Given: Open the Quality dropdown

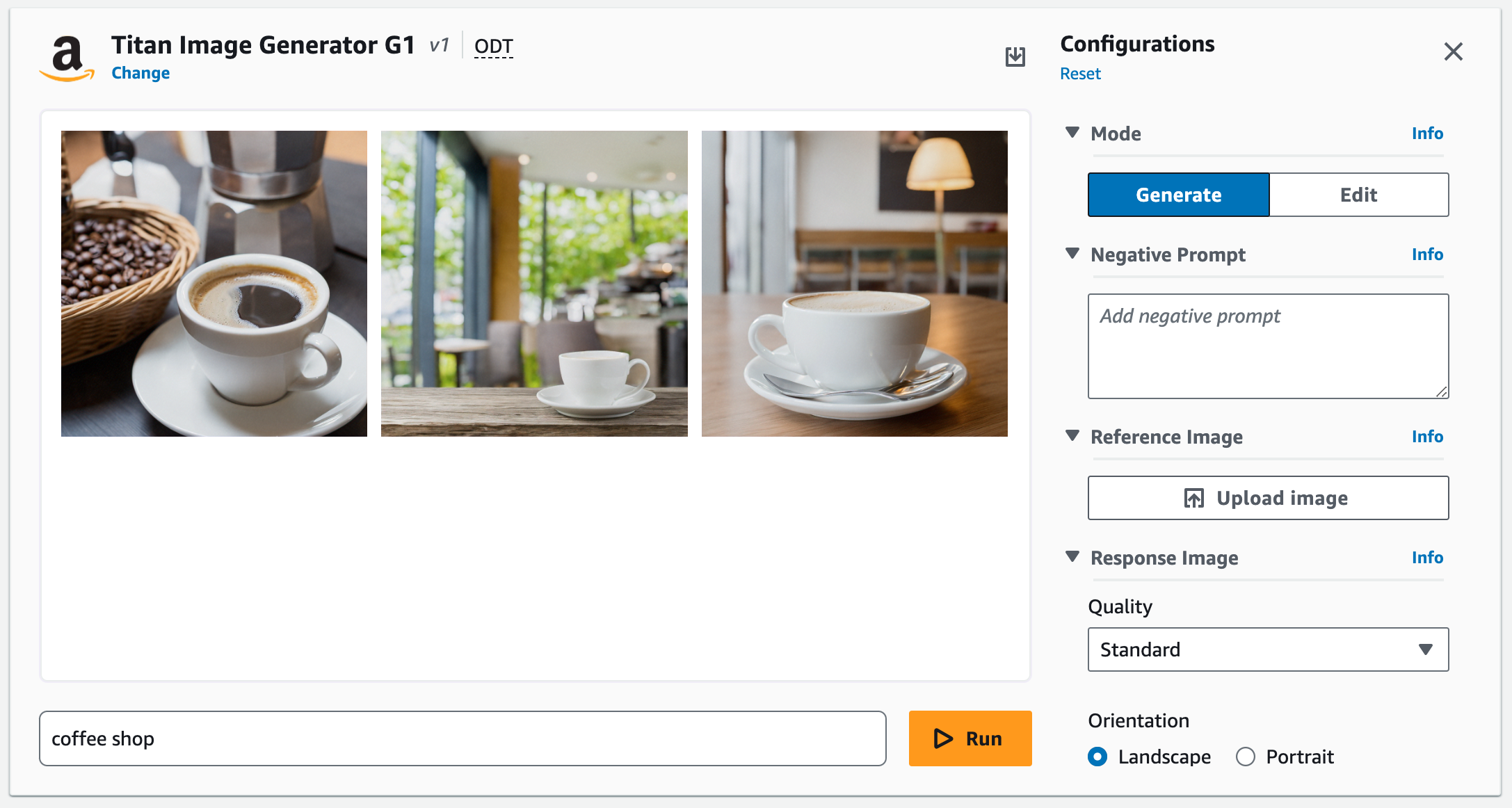Looking at the screenshot, I should pos(1267,649).
